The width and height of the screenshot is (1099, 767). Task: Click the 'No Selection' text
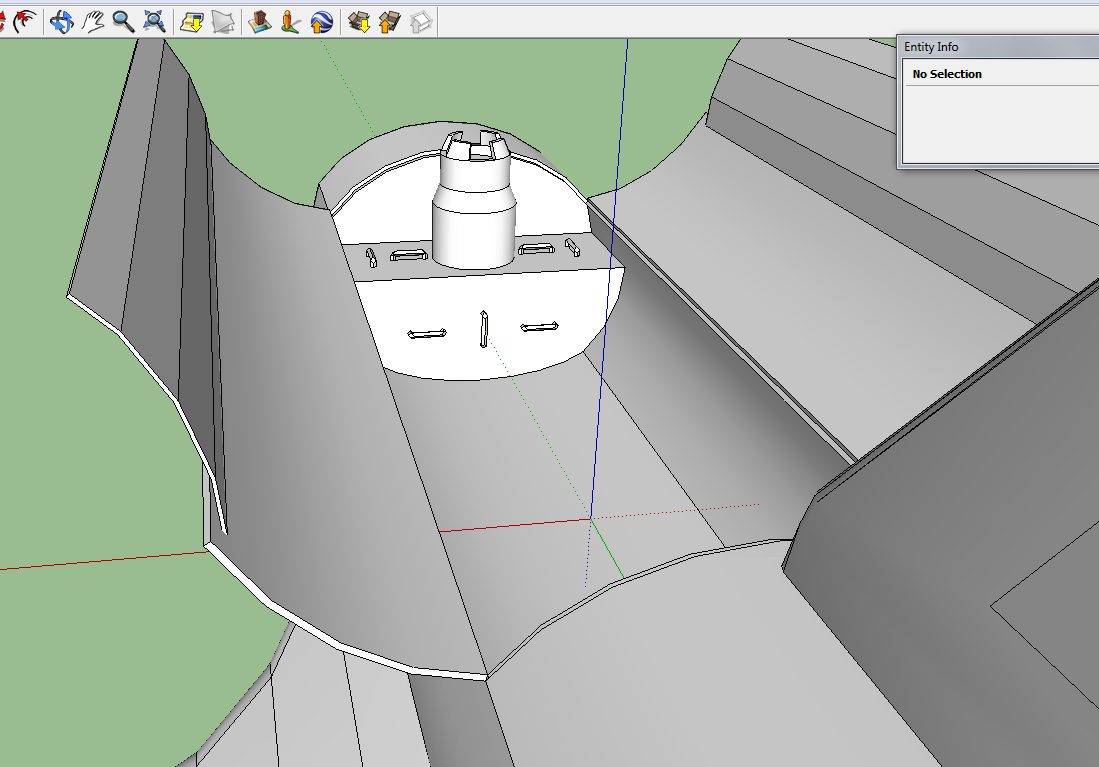pos(947,74)
